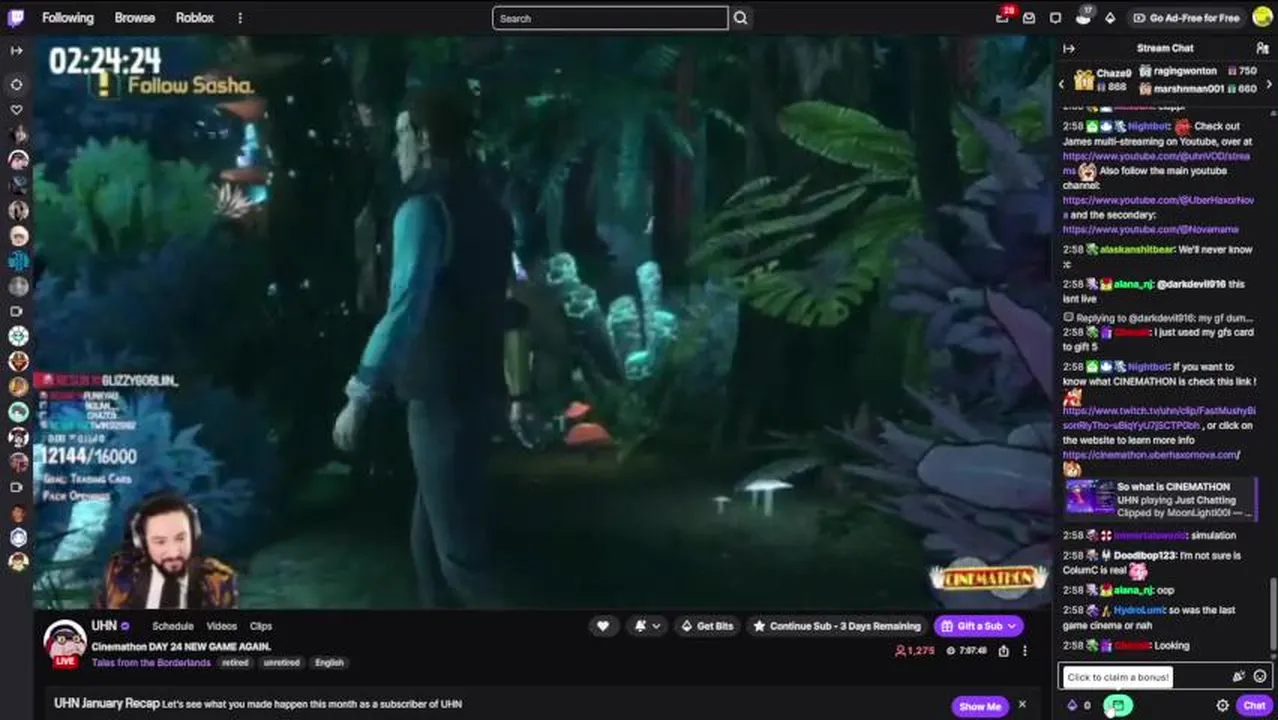Expand the left sidebar with arrow icon
The width and height of the screenshot is (1278, 720).
click(16, 50)
